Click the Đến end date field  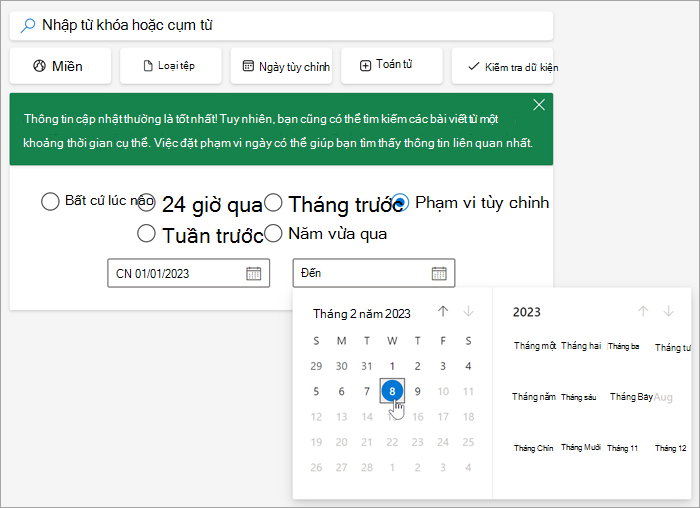point(374,273)
